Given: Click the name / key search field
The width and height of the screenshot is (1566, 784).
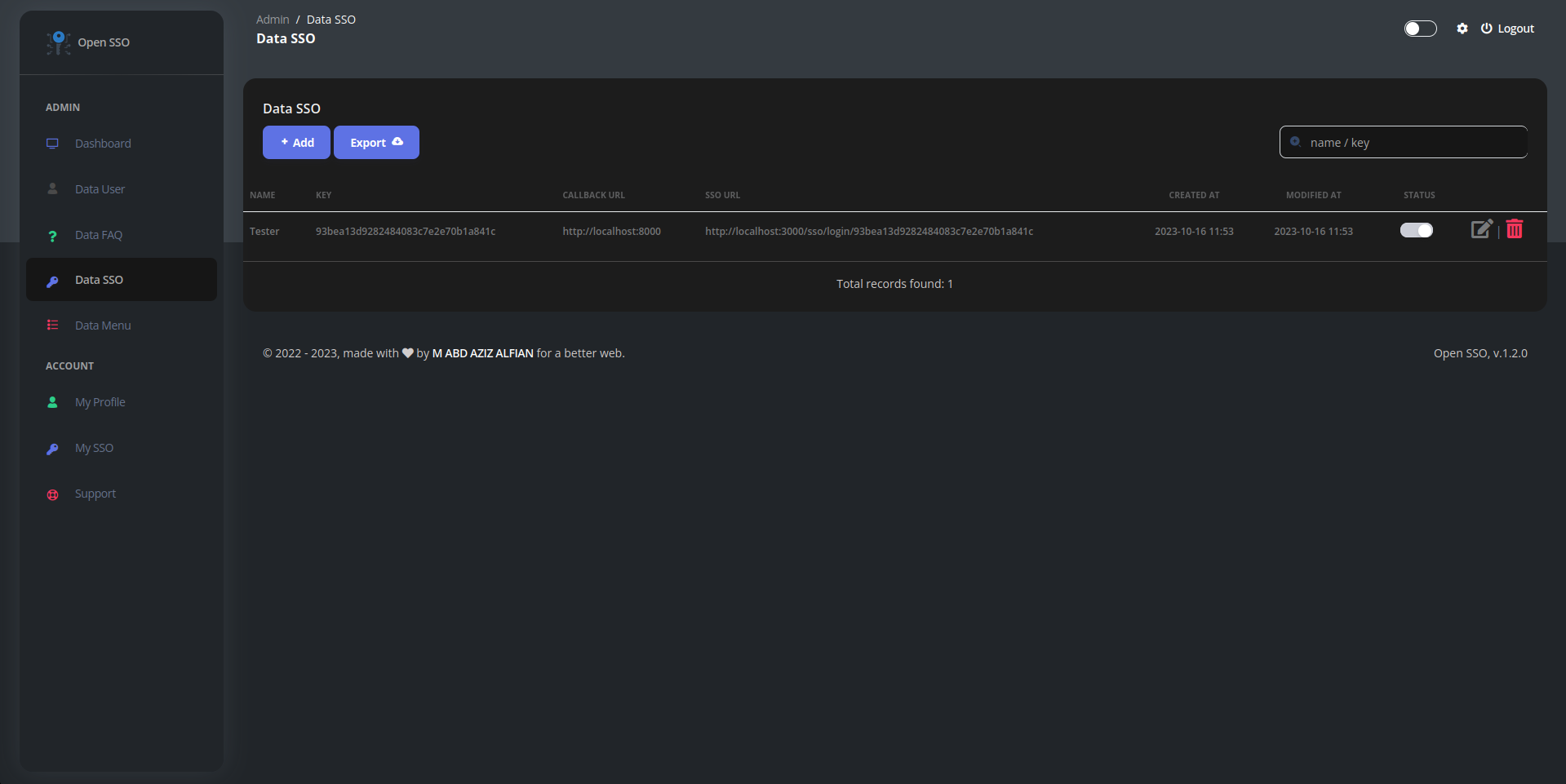Looking at the screenshot, I should coord(1403,142).
